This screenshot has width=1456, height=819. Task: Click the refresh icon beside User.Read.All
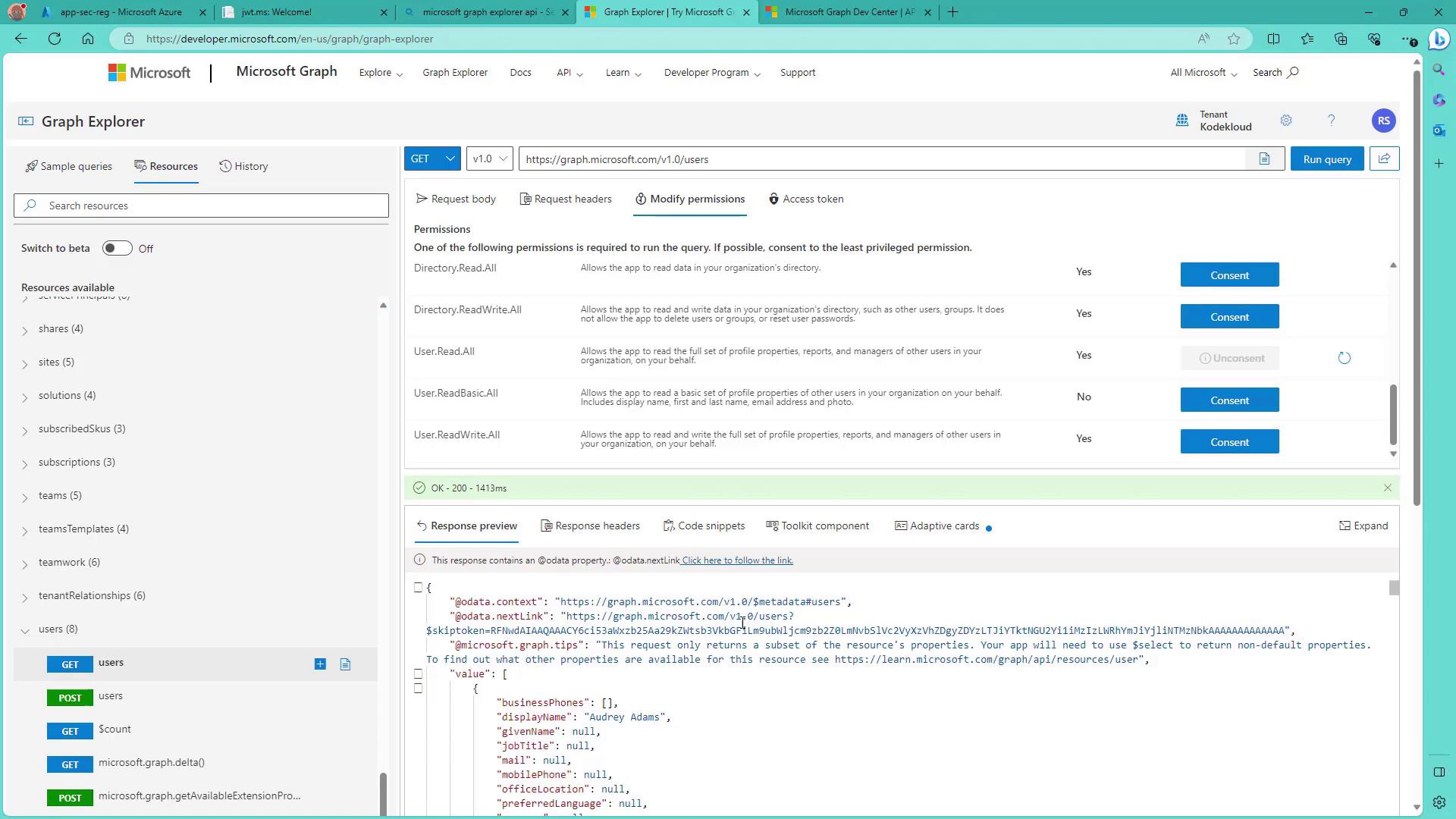click(1344, 358)
